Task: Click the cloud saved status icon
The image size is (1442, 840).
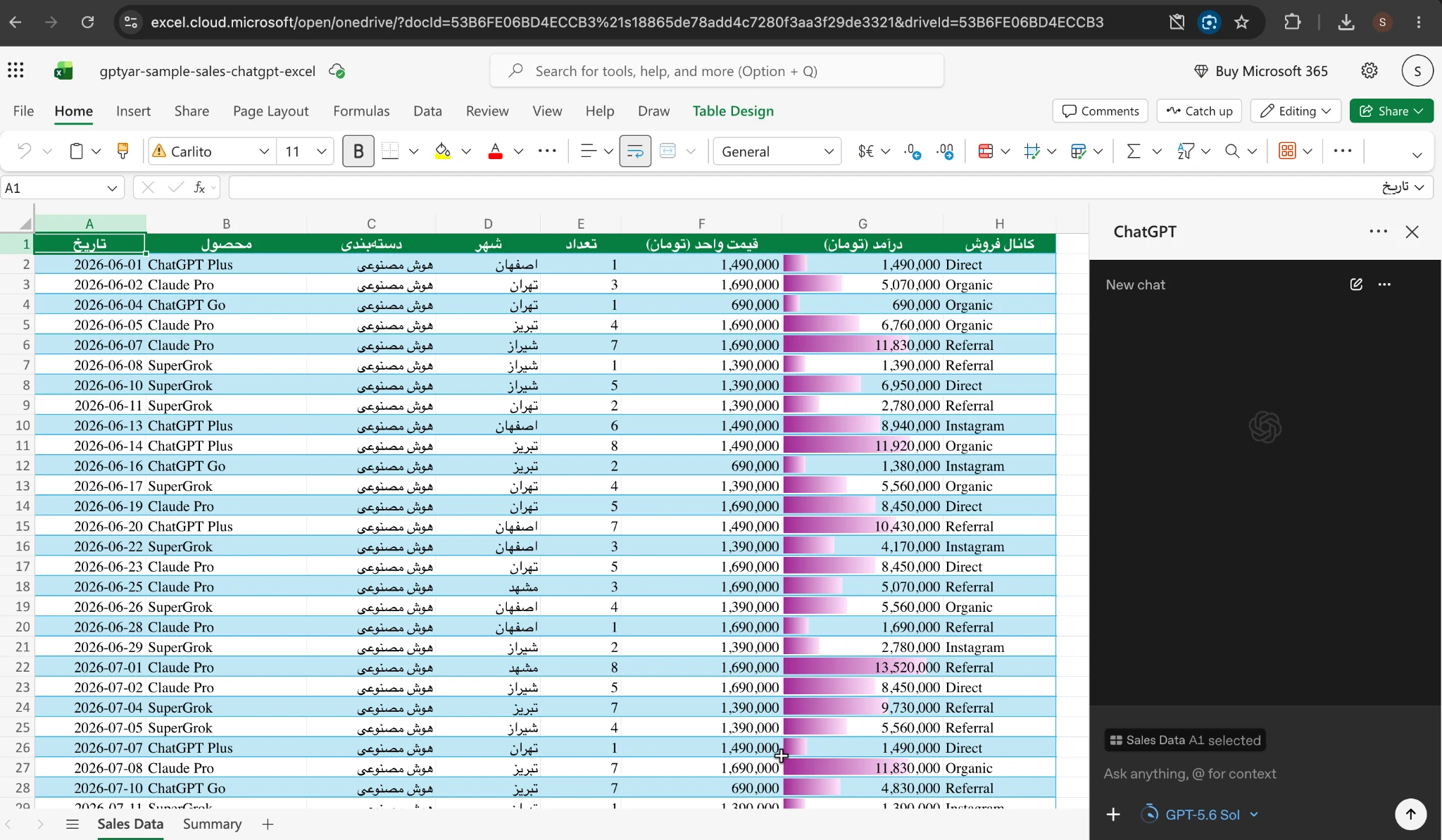Action: point(337,71)
